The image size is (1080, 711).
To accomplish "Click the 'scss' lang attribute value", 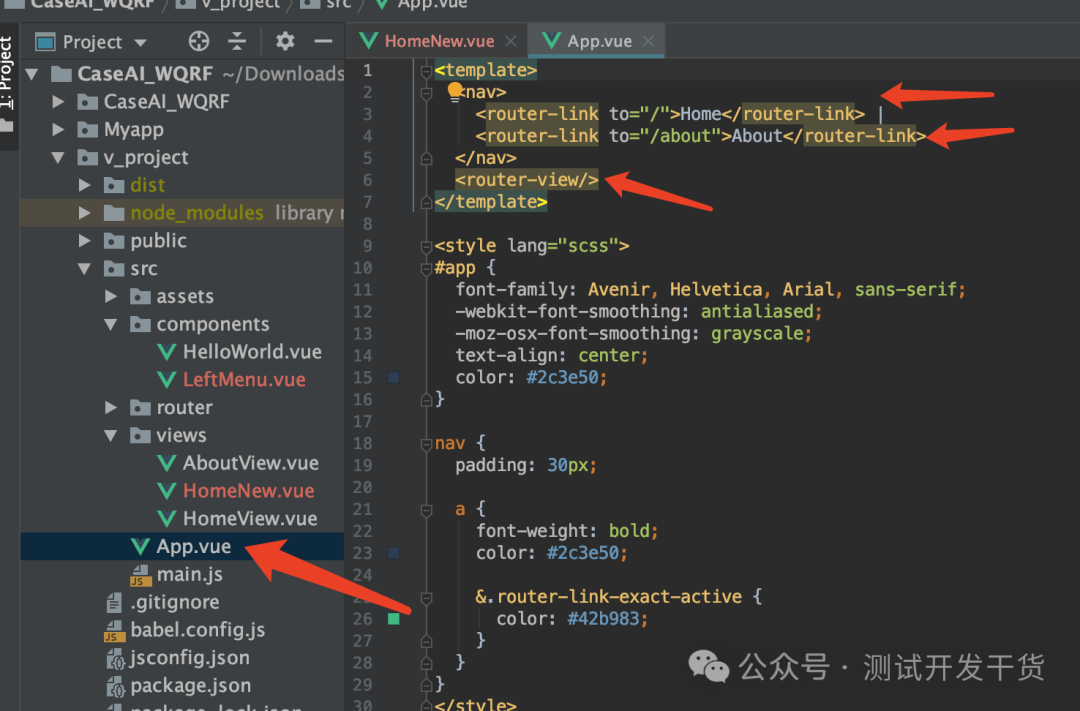I will [x=588, y=246].
